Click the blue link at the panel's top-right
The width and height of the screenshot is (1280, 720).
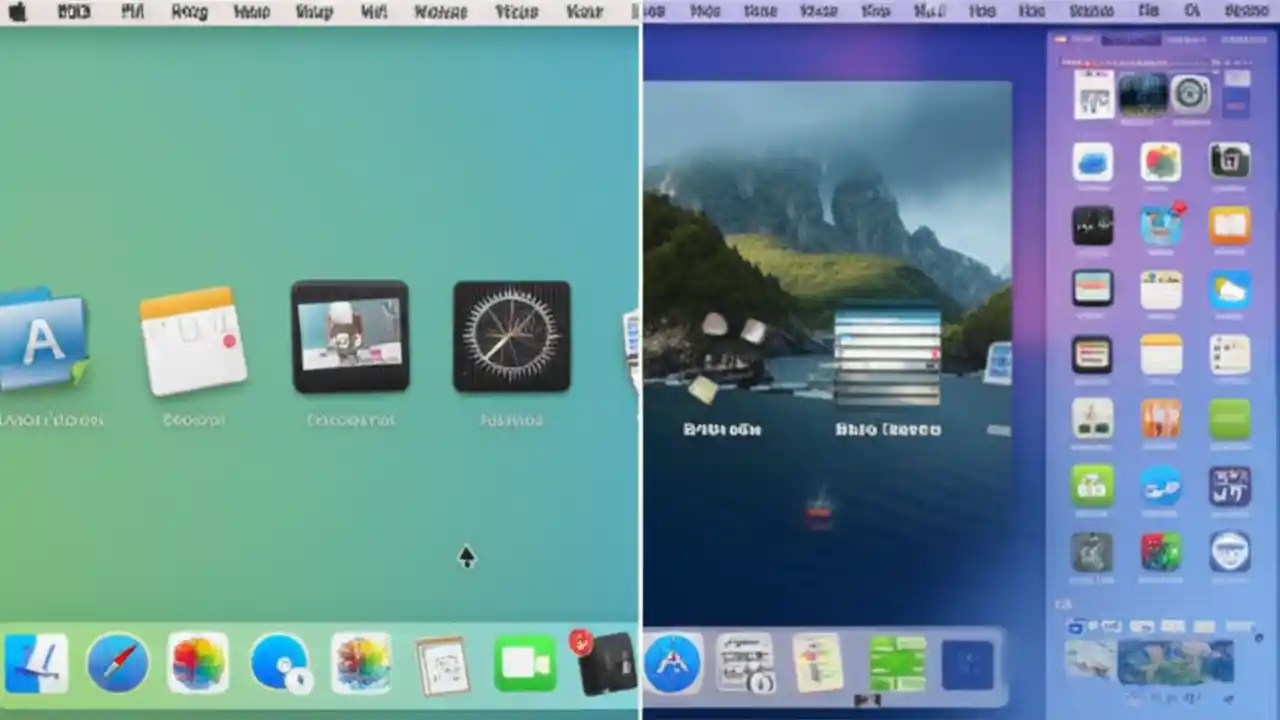click(x=1243, y=39)
